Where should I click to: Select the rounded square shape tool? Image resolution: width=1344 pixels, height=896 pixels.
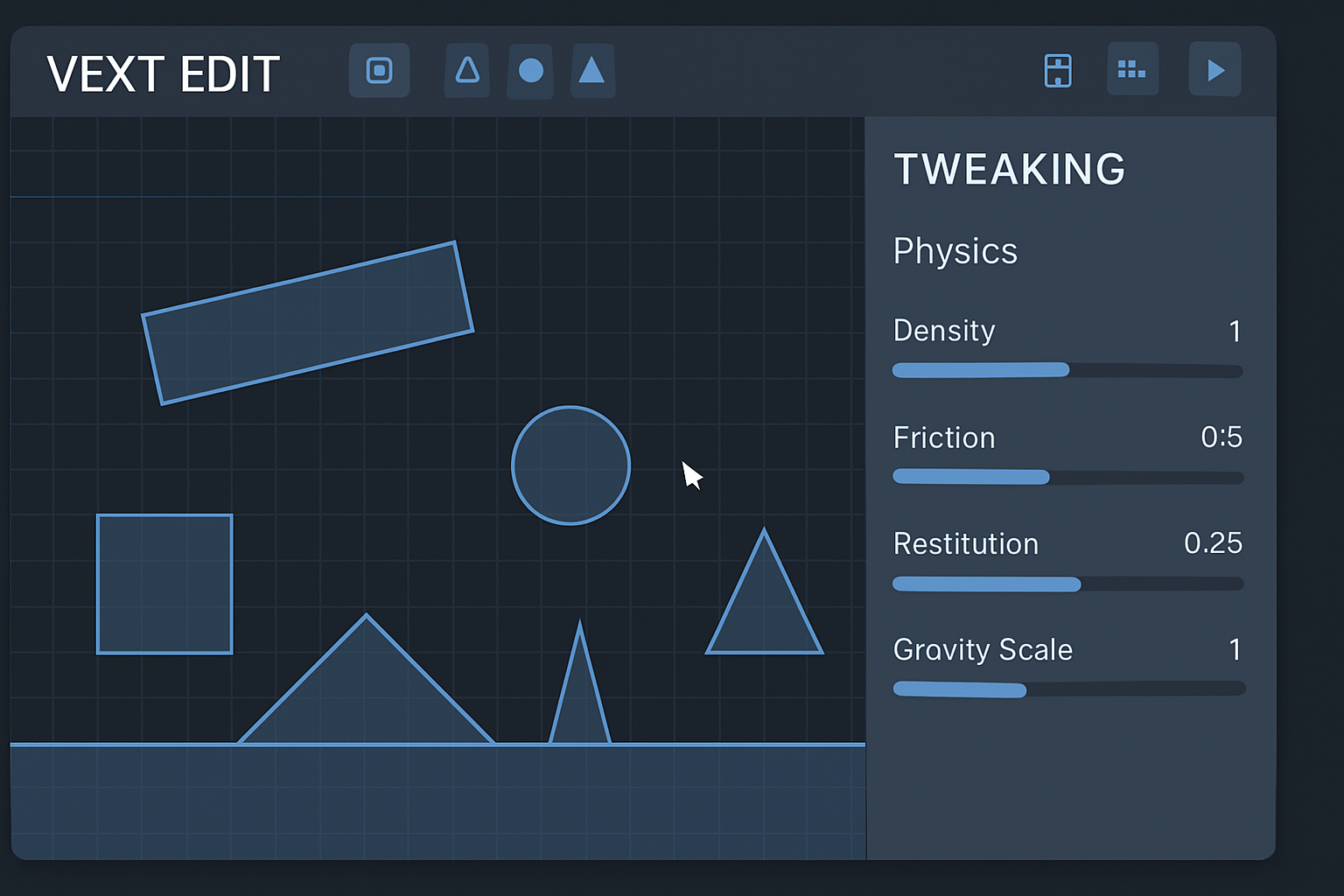point(379,71)
